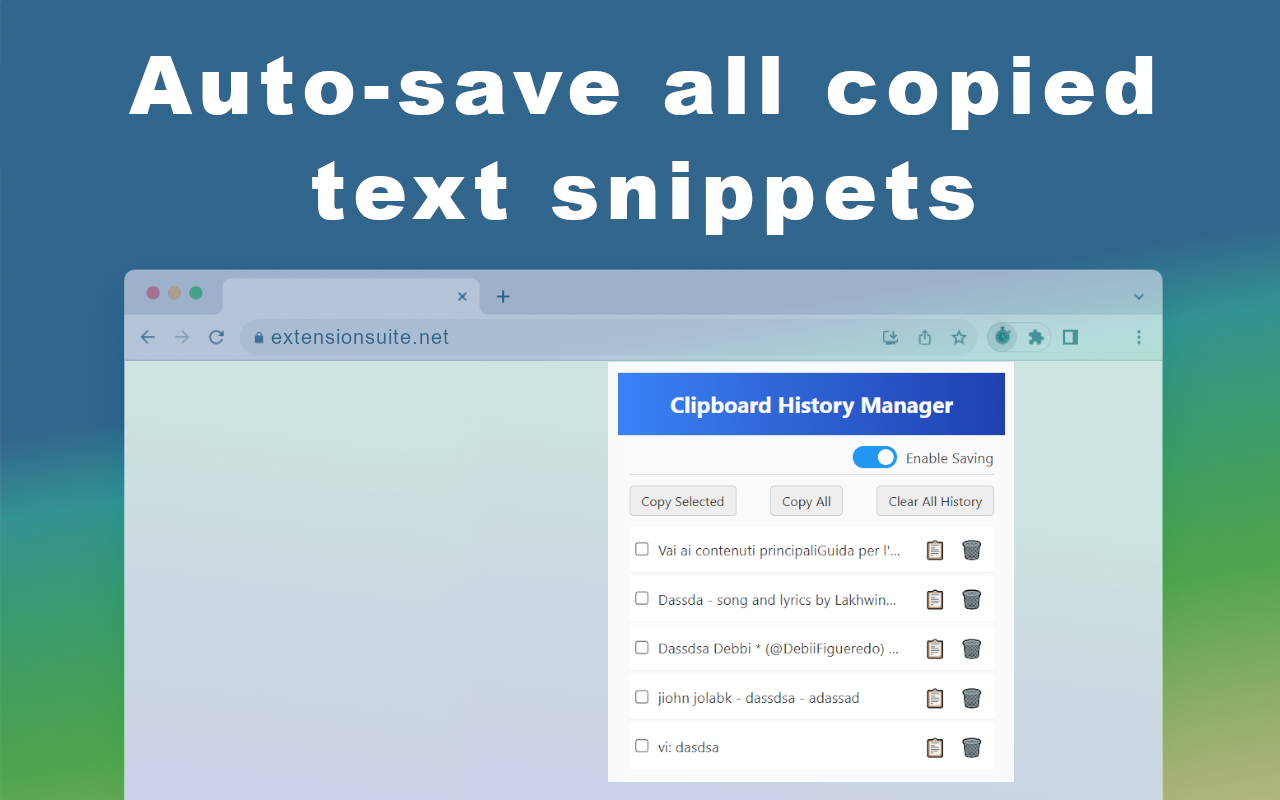
Task: Select the 'jiohn jolabk - dassdsa' checkbox
Action: (642, 697)
